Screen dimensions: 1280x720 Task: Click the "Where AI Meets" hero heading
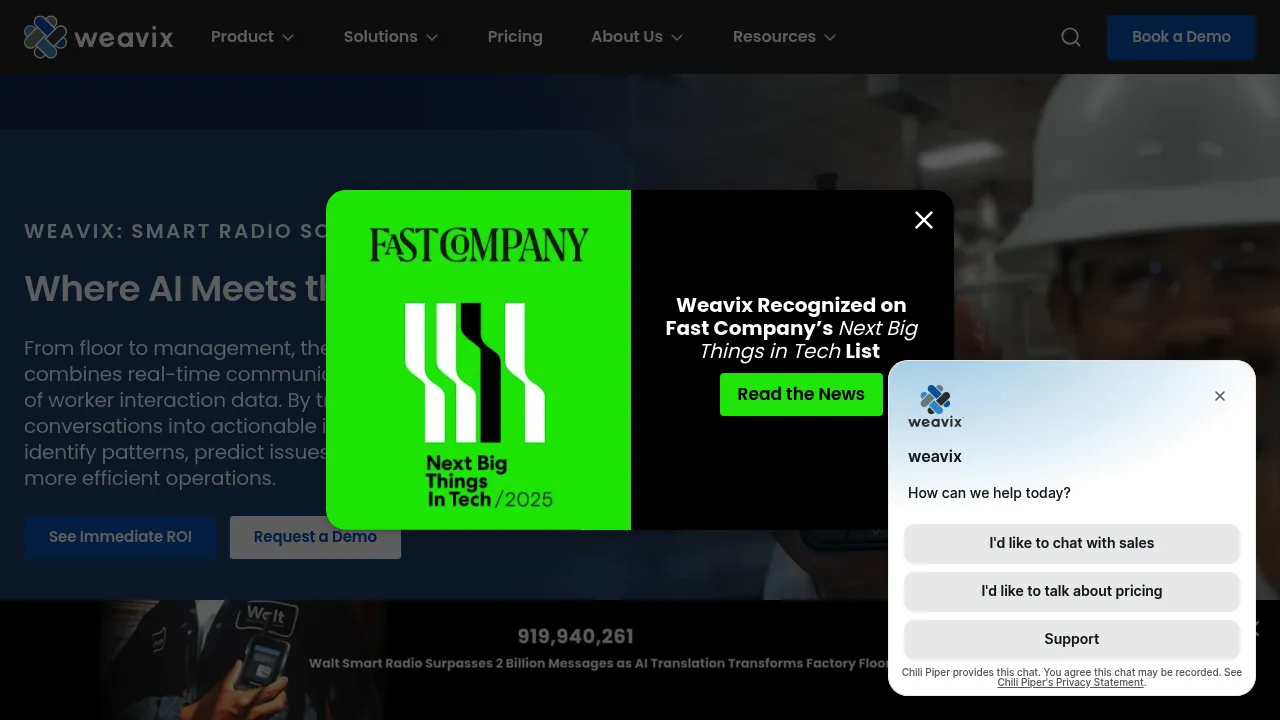[175, 289]
